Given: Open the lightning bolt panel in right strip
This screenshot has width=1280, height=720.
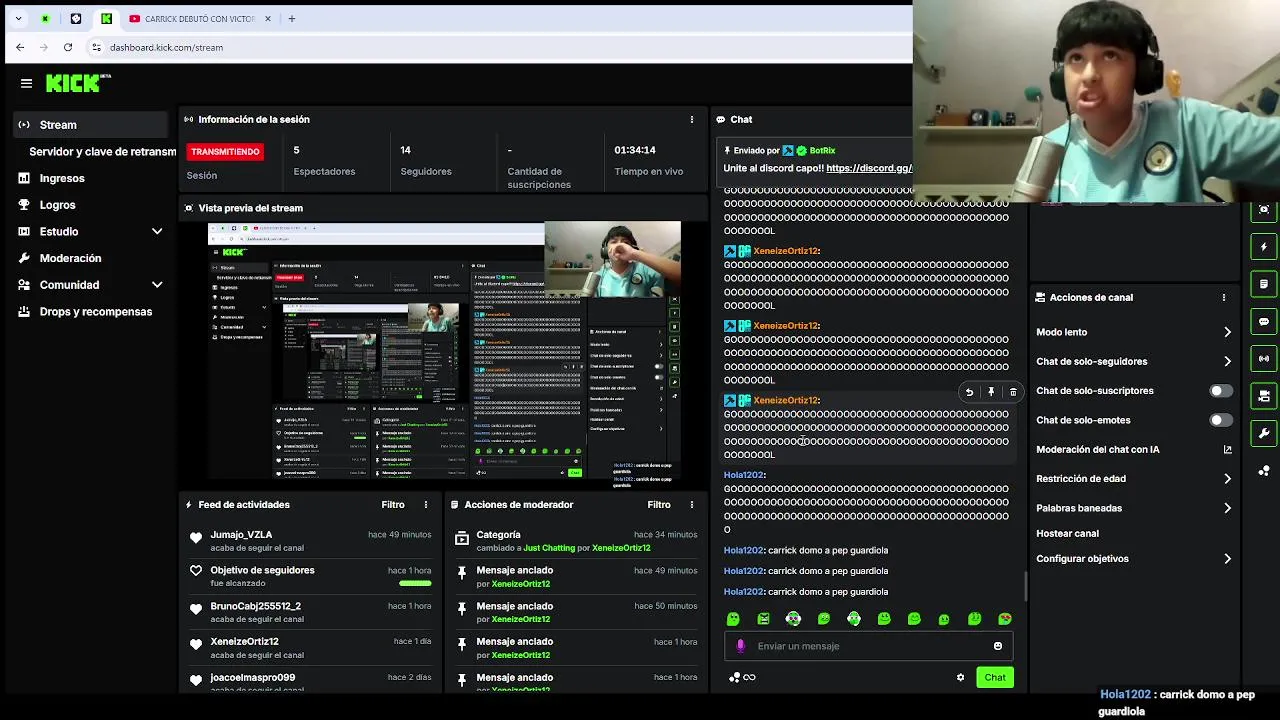Looking at the screenshot, I should (1264, 247).
